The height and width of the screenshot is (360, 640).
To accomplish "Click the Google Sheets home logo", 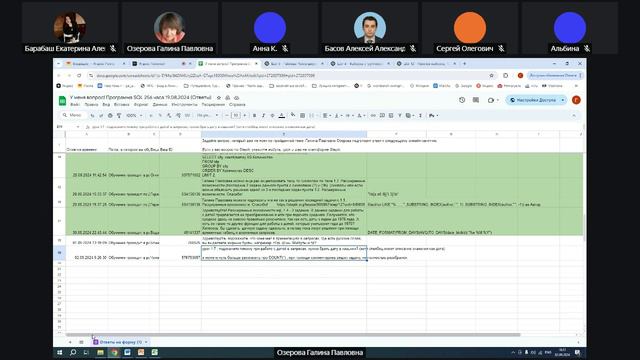I will (62, 100).
